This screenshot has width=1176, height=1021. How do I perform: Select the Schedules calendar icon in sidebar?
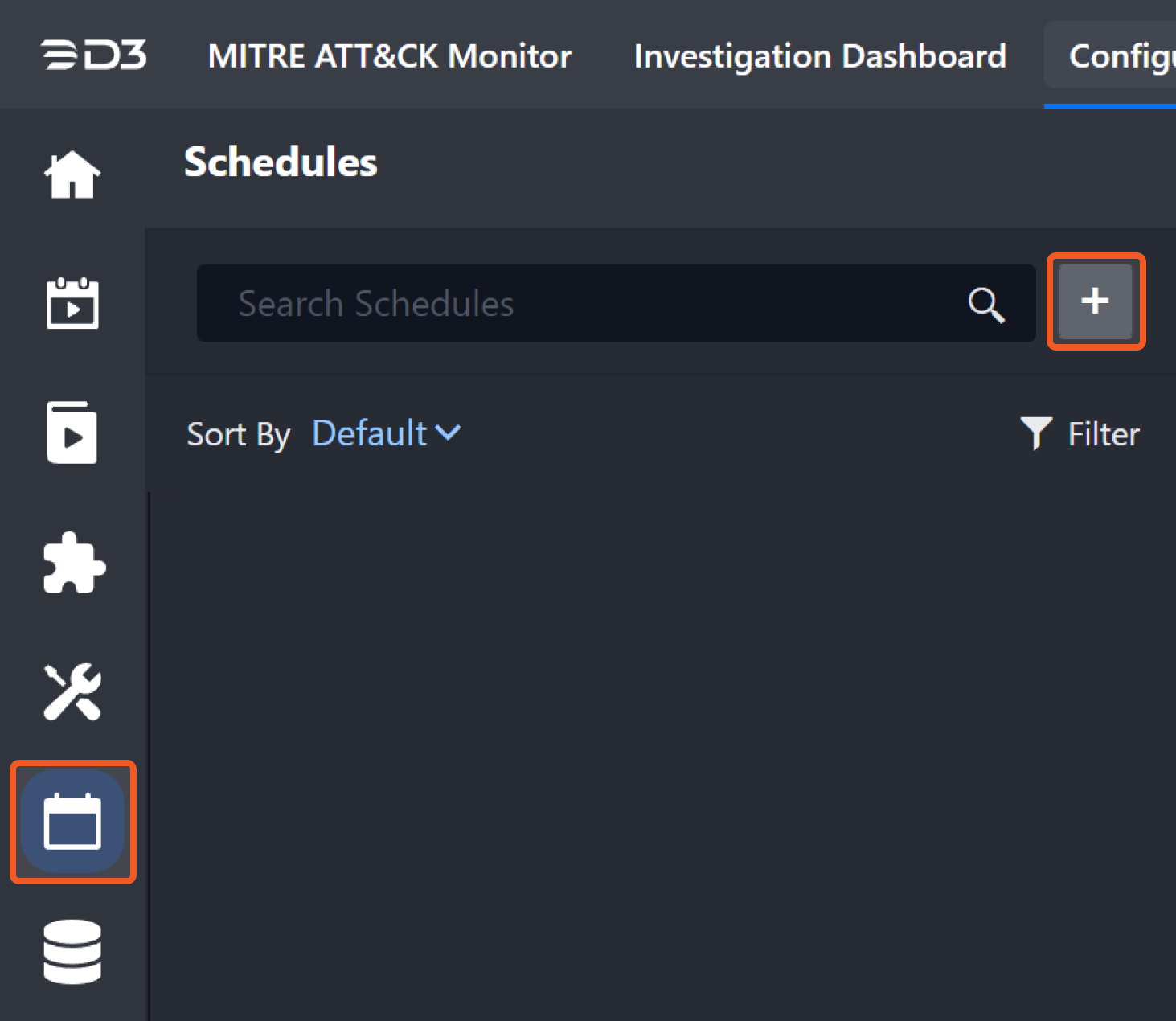[x=72, y=821]
